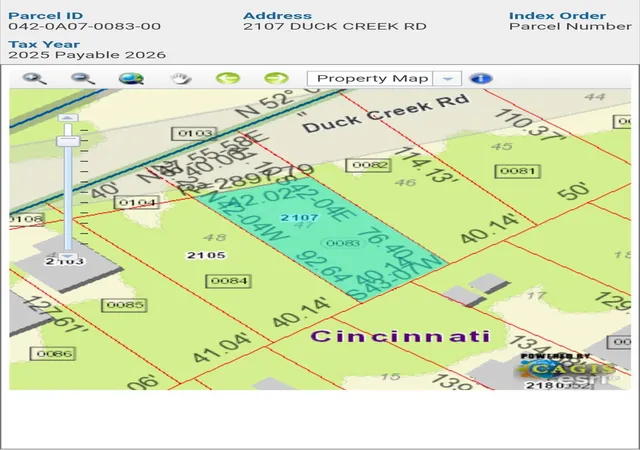Select parcel label 0104
This screenshot has height=450, width=640.
point(137,203)
